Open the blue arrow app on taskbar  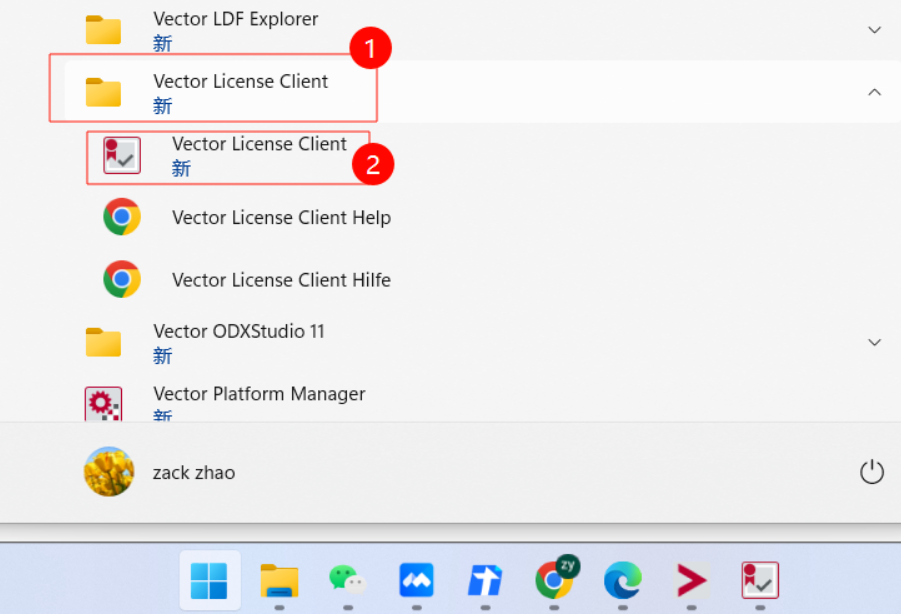tap(485, 580)
